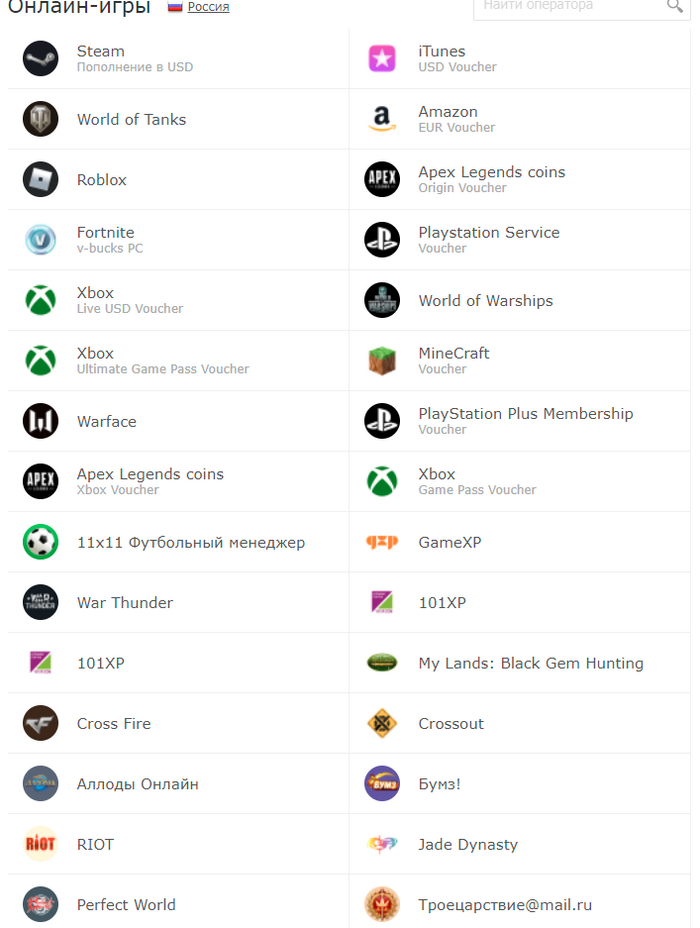Click the Warface logo icon
Viewport: 700px width, 928px height.
41,421
